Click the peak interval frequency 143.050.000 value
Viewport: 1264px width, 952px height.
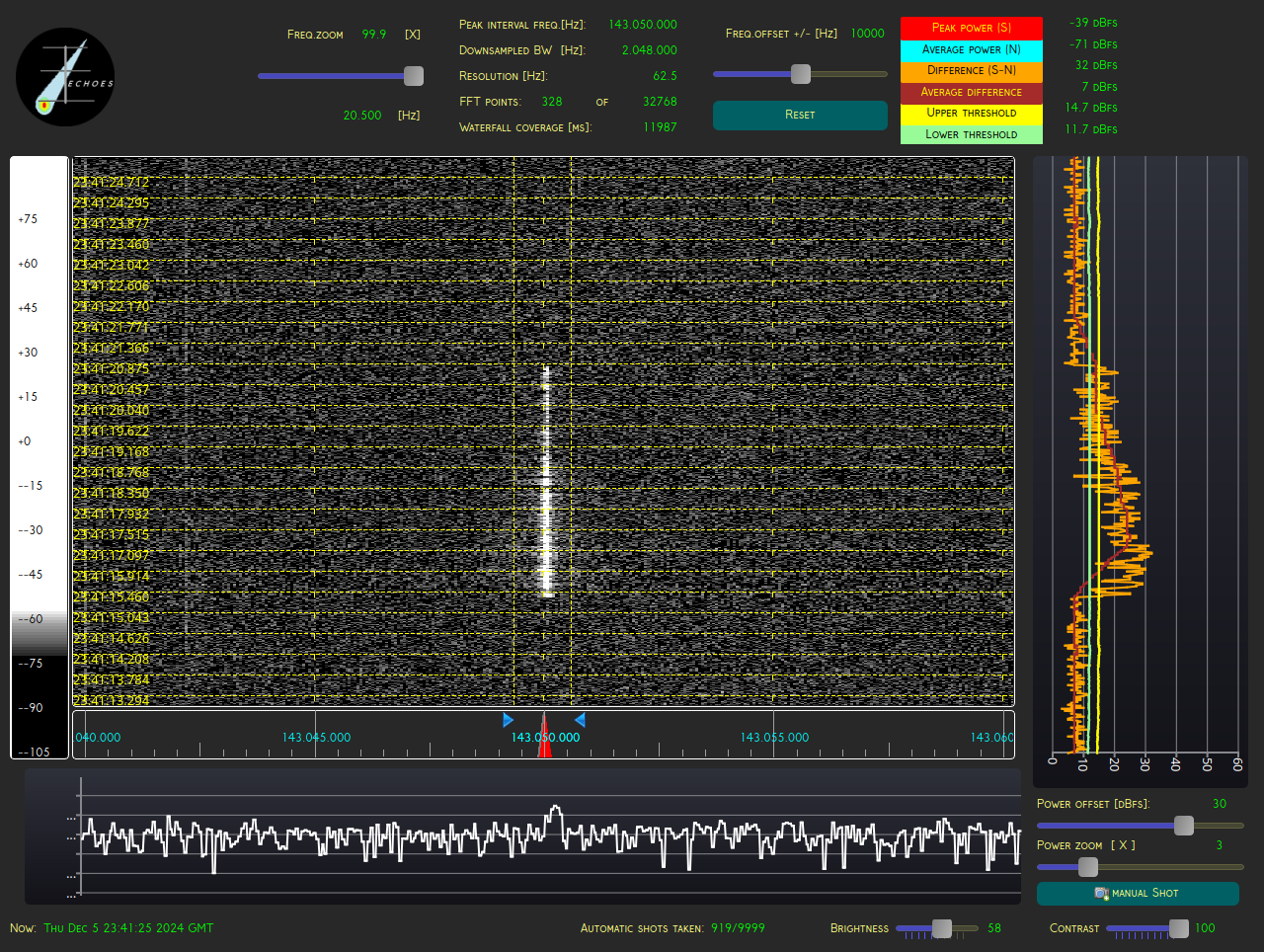pos(643,25)
